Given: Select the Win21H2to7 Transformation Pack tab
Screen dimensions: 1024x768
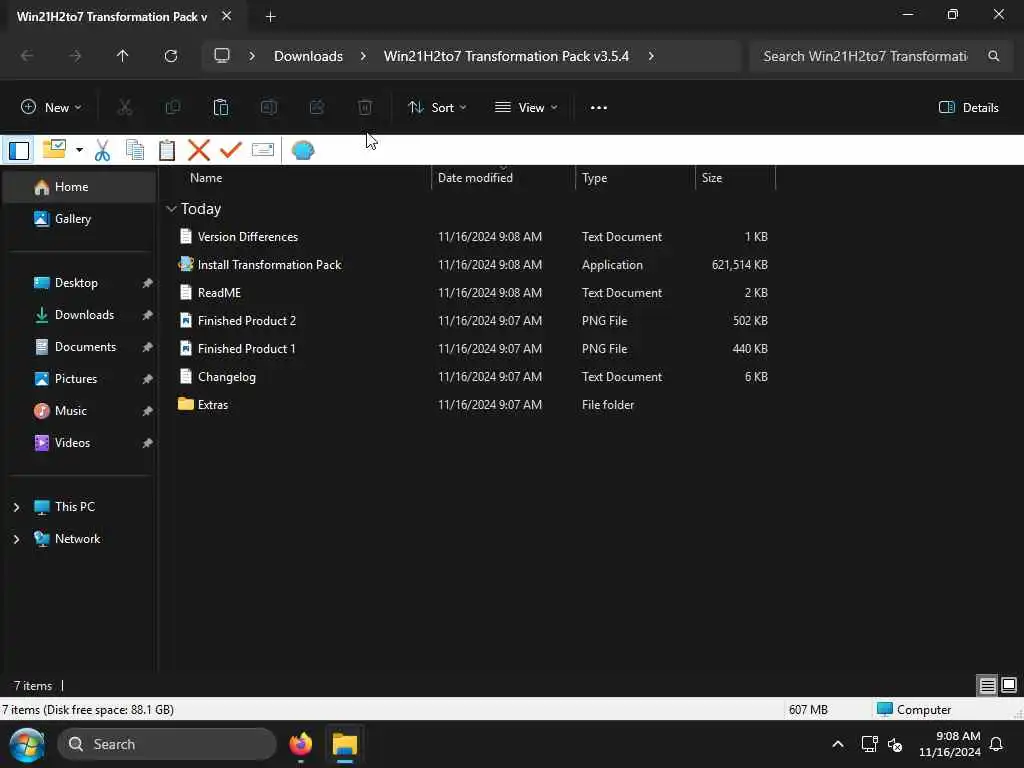Looking at the screenshot, I should tap(112, 17).
